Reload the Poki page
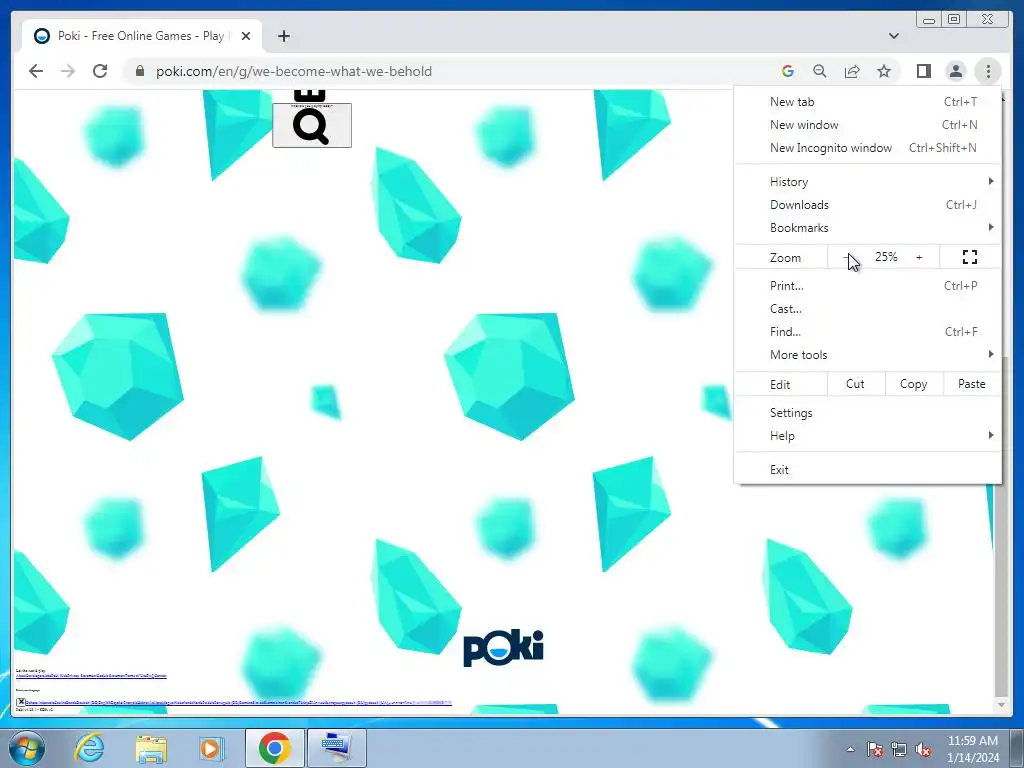This screenshot has height=768, width=1024. point(100,71)
